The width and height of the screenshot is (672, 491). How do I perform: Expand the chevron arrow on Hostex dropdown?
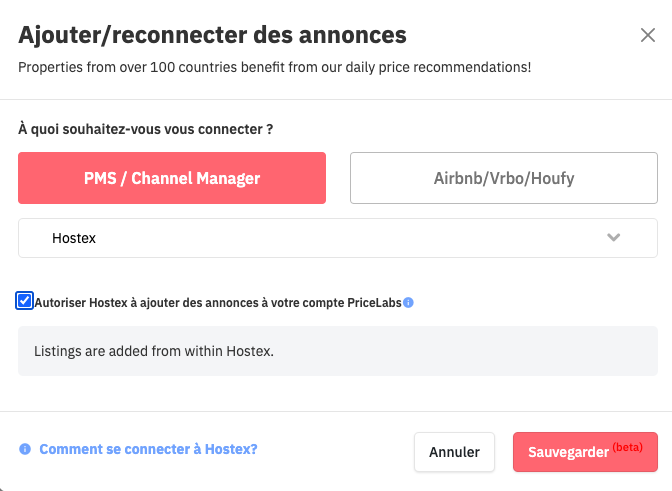click(614, 238)
